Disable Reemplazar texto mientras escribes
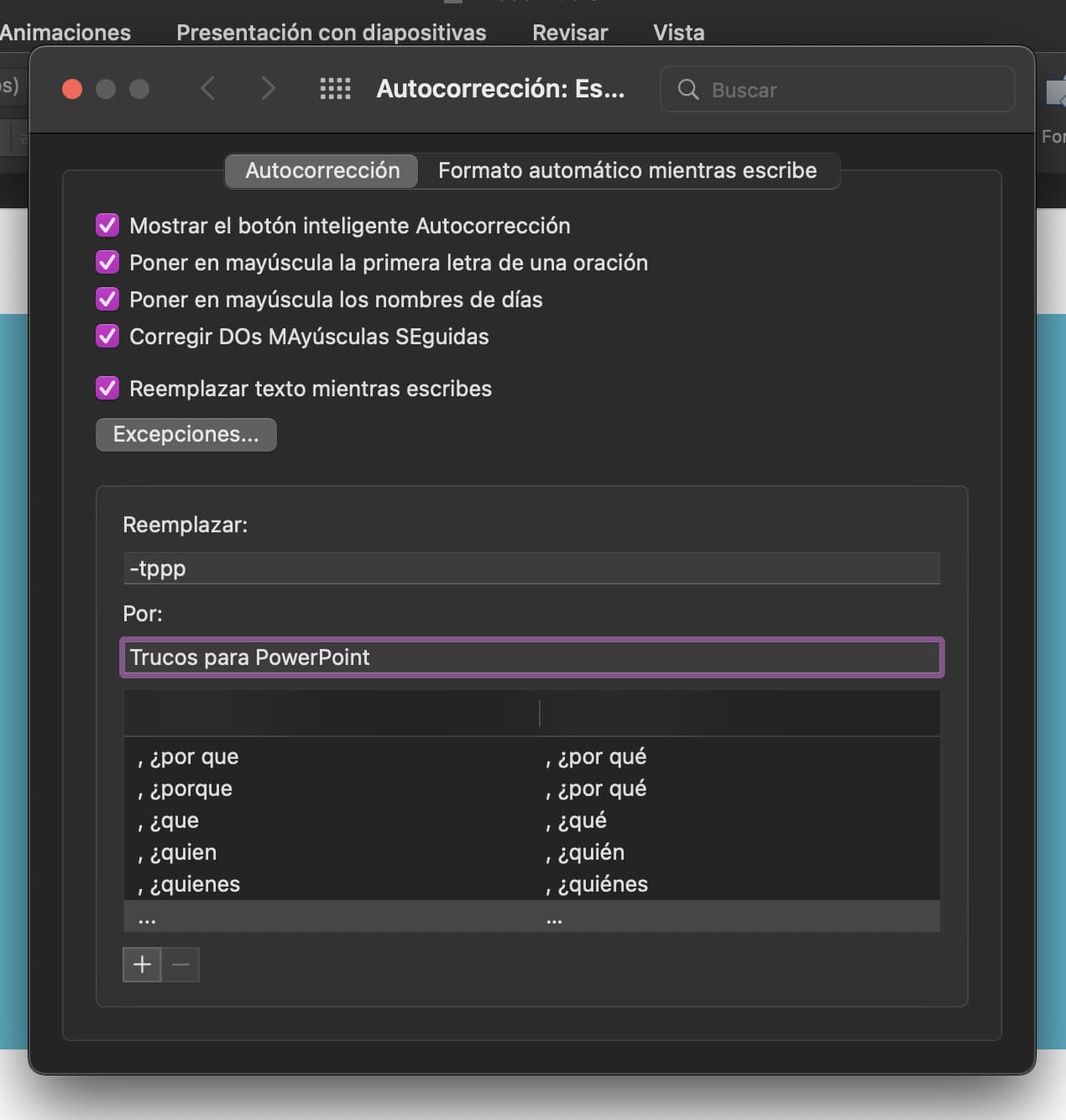Screen dimensions: 1066x1120 (107, 388)
